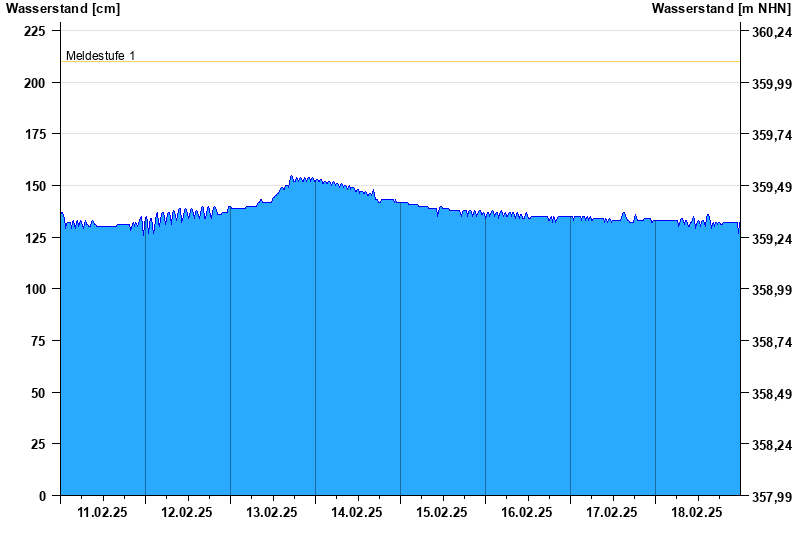
Task: Select the 225 cm axis value
Action: coord(35,31)
